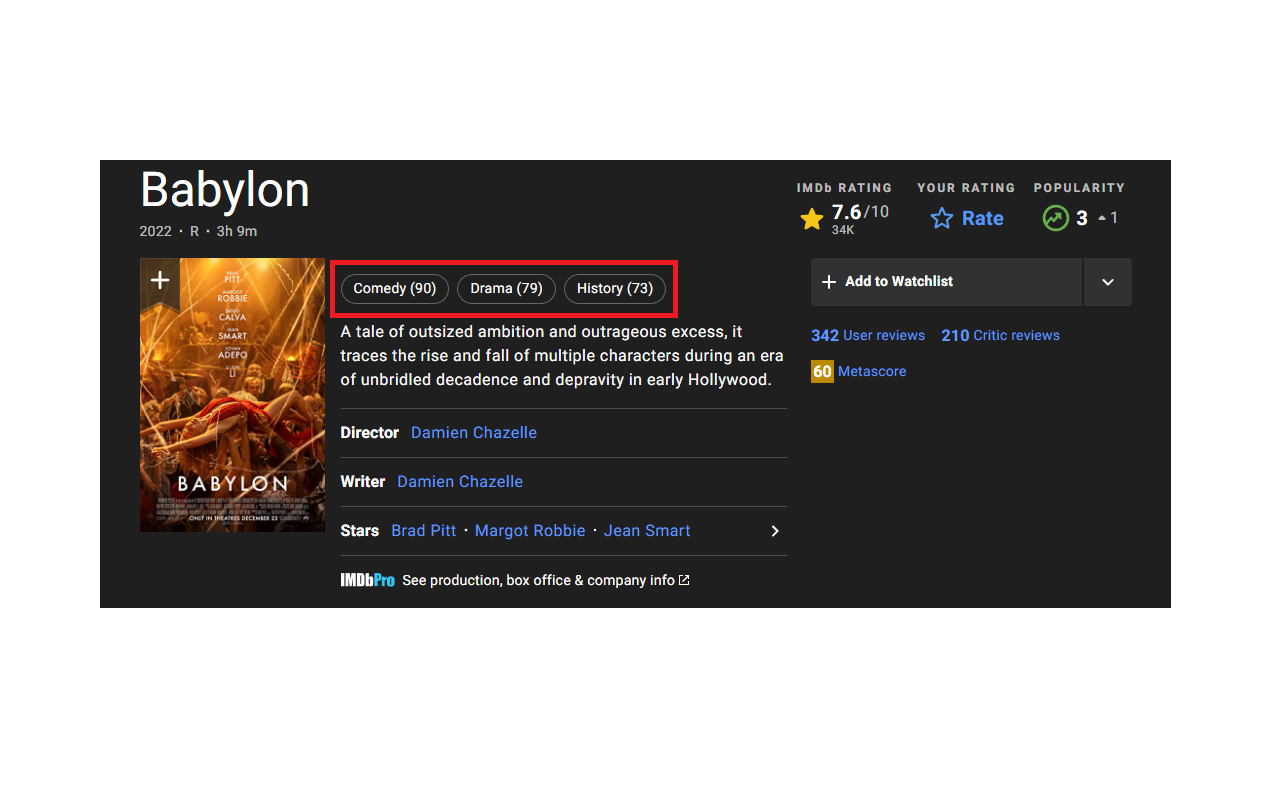Viewport: 1280px width, 800px height.
Task: Click the popularity rank number 3
Action: pos(1082,218)
